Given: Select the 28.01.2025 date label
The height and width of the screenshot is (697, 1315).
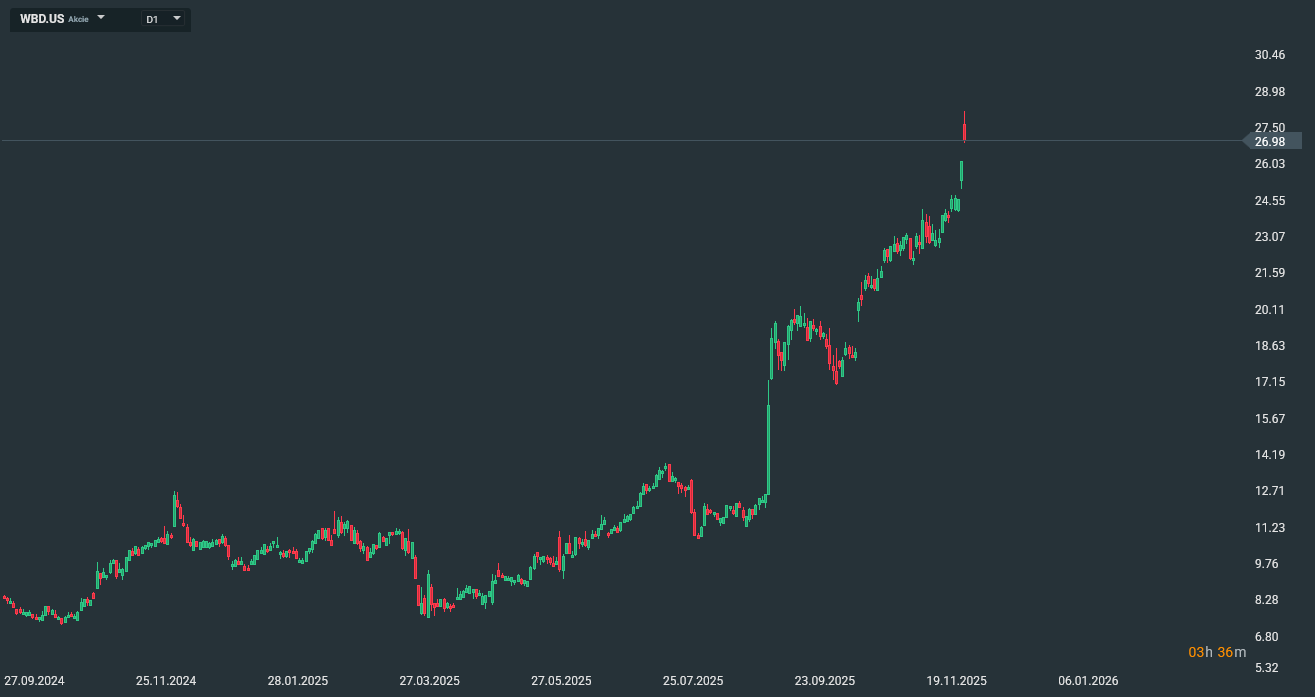Looking at the screenshot, I should tap(298, 681).
